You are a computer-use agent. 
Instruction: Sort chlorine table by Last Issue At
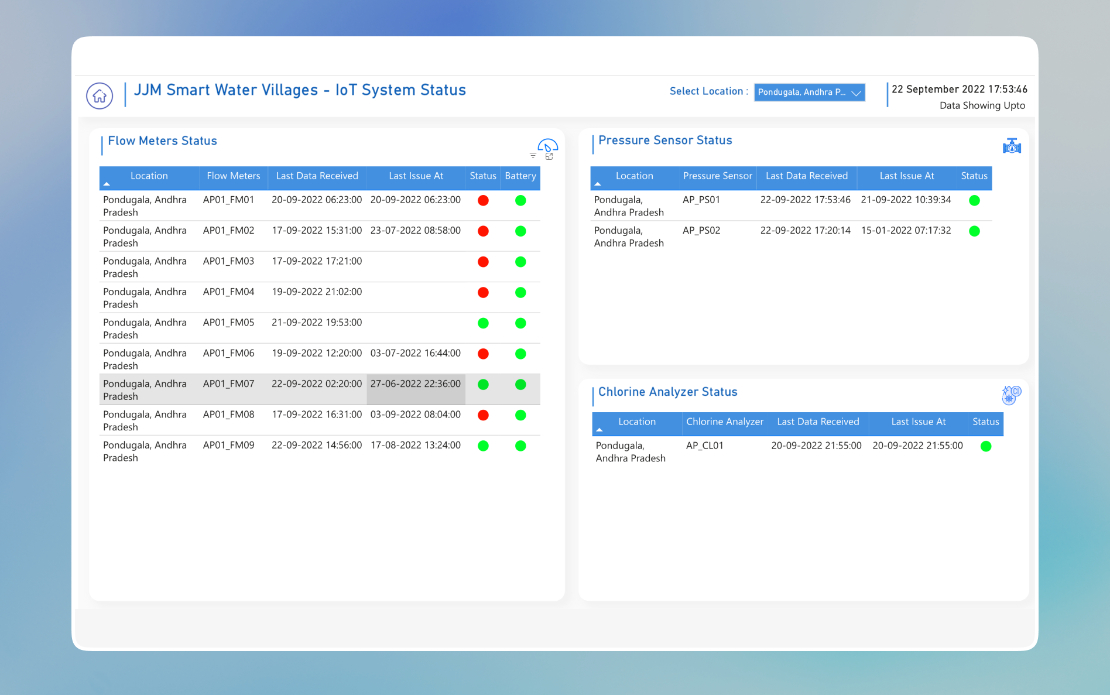coord(918,422)
